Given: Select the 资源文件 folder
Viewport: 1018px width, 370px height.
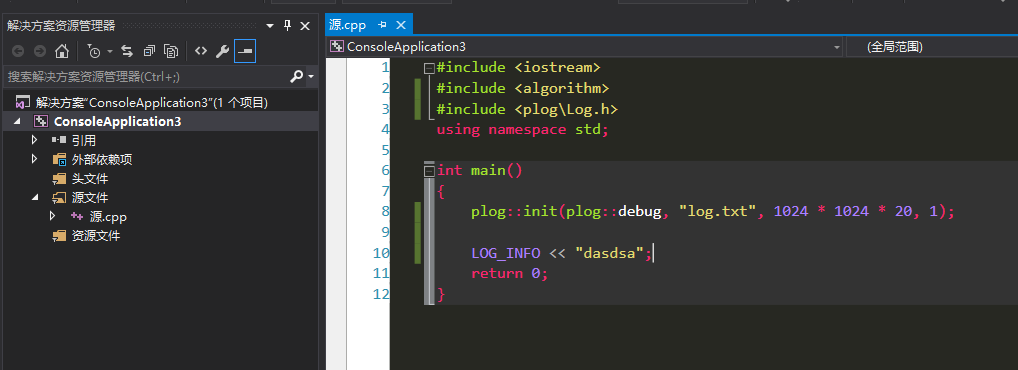Looking at the screenshot, I should tap(95, 236).
